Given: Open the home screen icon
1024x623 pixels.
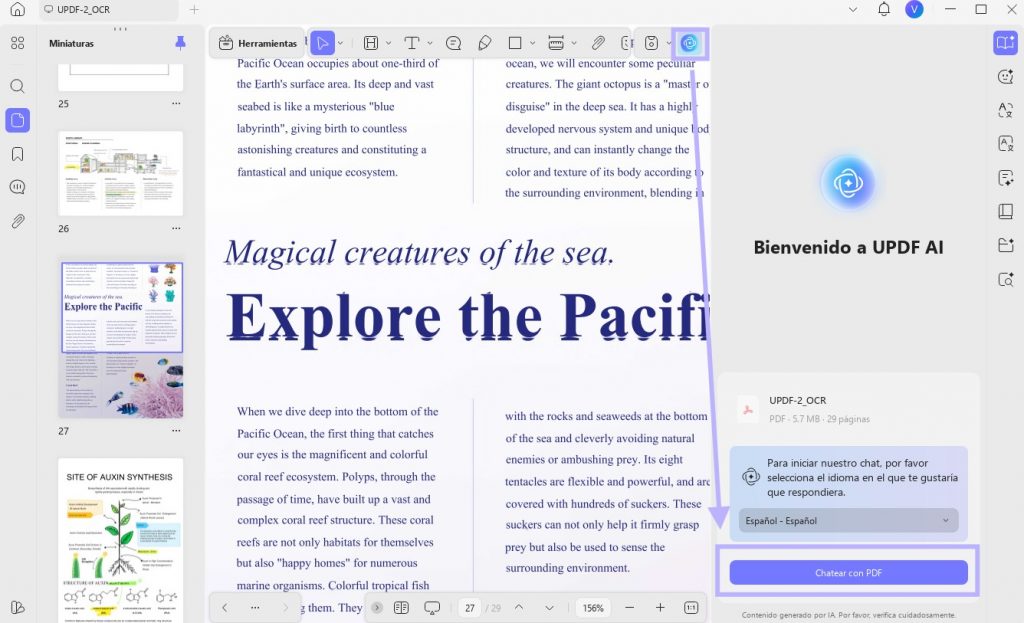Looking at the screenshot, I should point(18,9).
